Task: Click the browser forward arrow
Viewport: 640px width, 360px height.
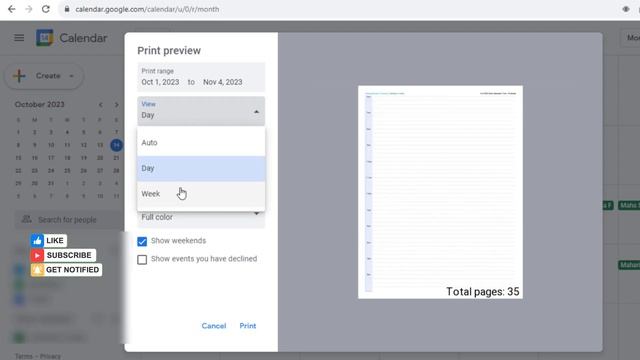Action: coord(28,9)
